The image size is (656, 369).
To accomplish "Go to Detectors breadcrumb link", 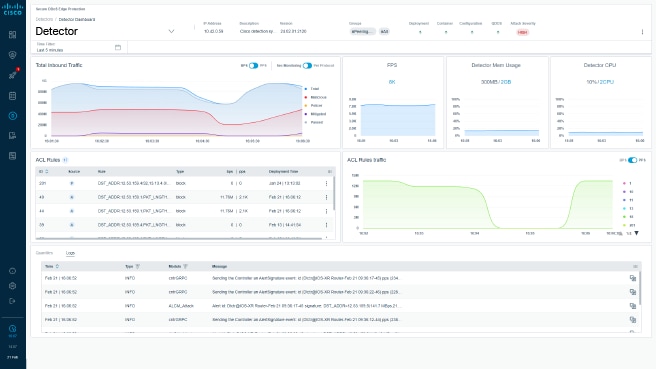I will pos(44,19).
